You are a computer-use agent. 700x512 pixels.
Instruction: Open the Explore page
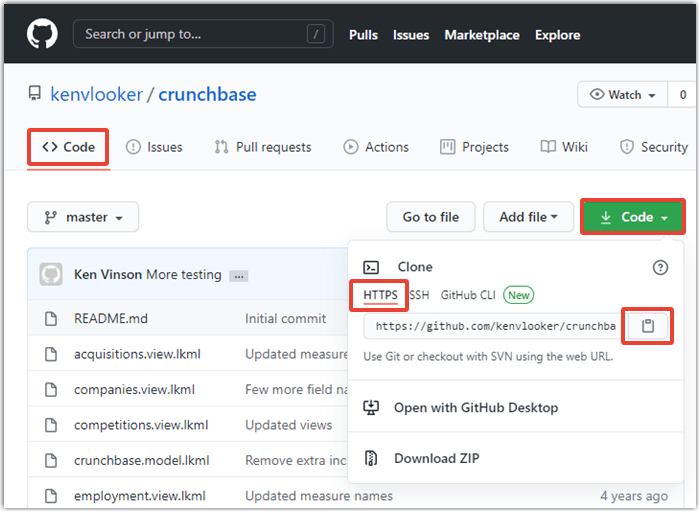coord(558,35)
